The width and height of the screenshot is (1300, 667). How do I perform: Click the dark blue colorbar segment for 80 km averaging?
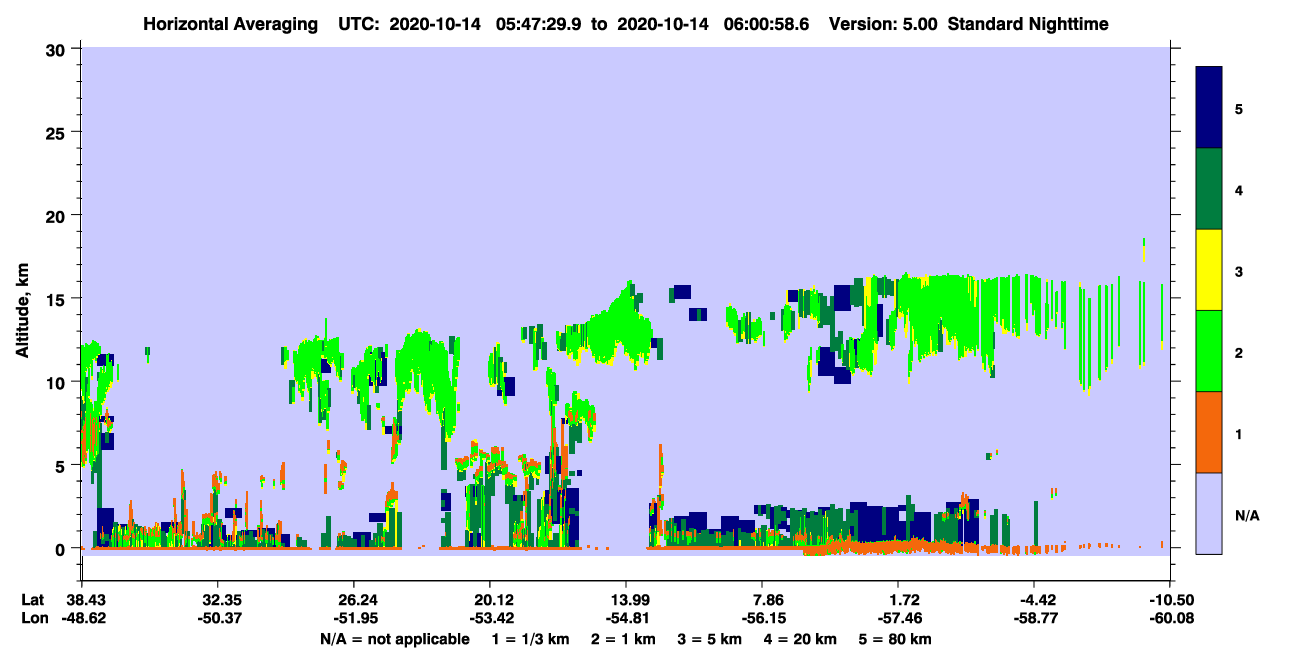pos(1209,108)
